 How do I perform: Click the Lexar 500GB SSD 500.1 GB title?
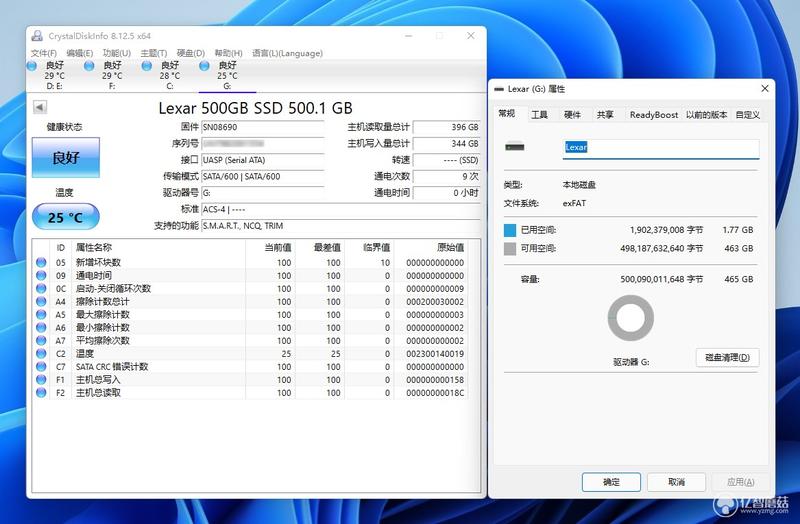[x=255, y=108]
